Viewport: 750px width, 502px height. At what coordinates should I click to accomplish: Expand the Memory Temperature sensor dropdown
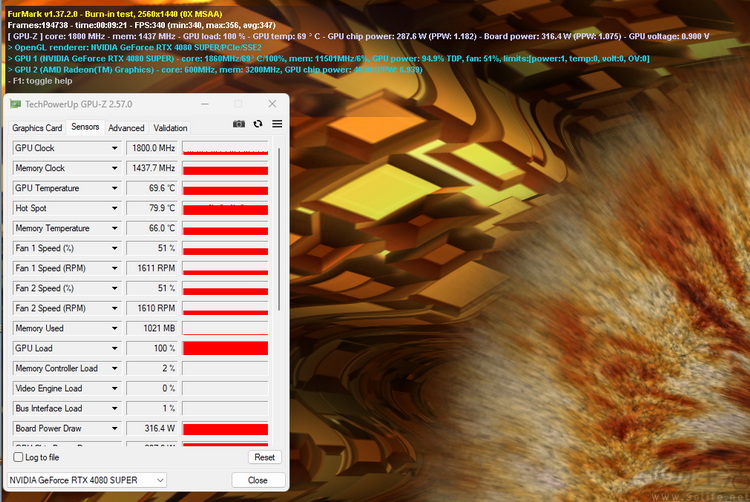coord(114,229)
